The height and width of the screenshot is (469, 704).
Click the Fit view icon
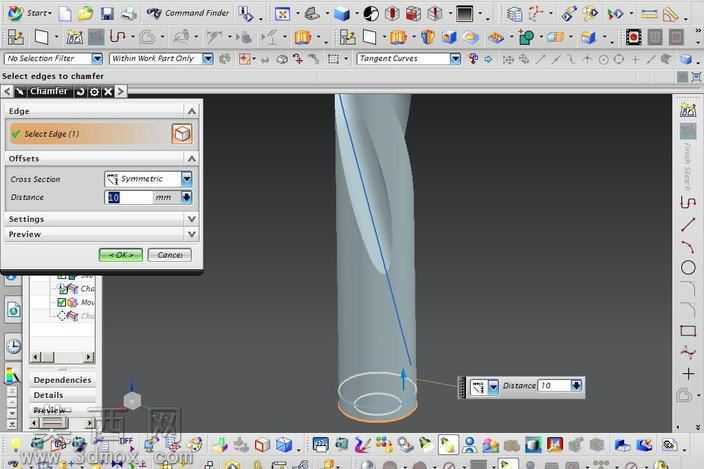click(x=282, y=14)
